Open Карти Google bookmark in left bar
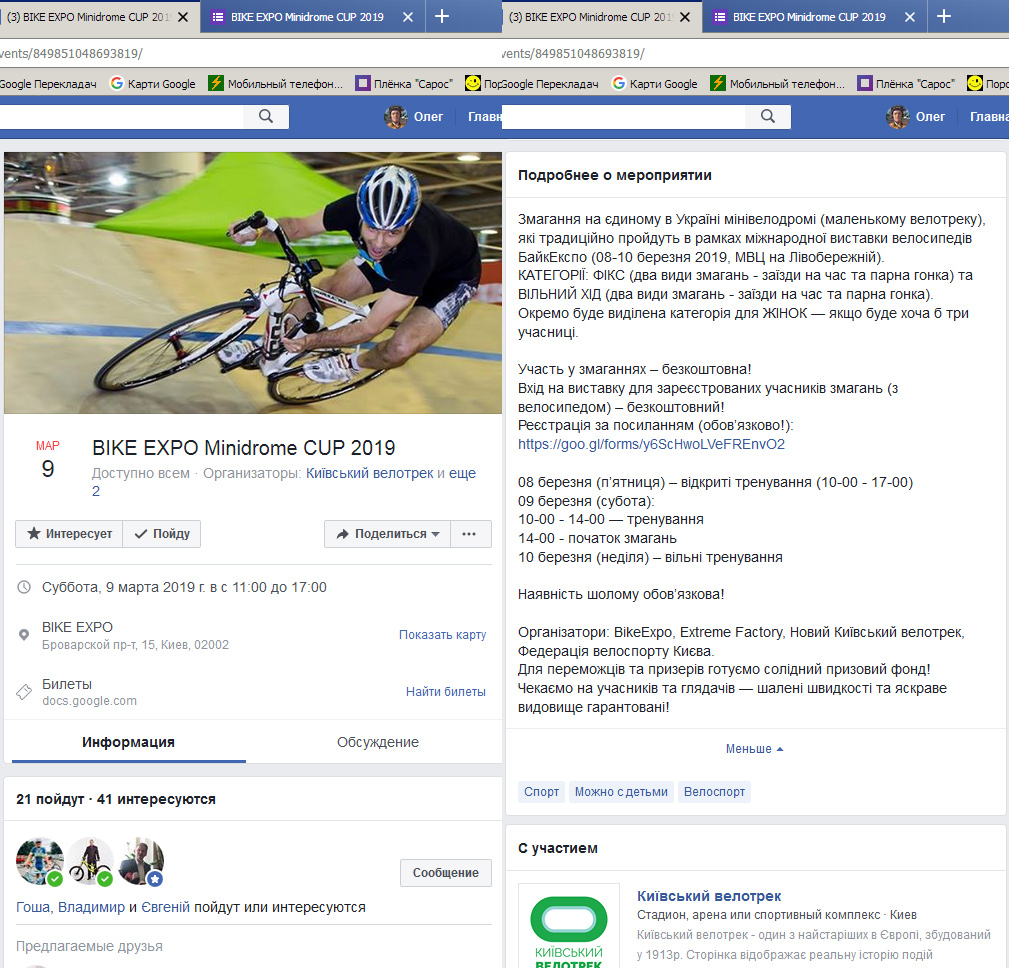The height and width of the screenshot is (968, 1012). pos(153,83)
